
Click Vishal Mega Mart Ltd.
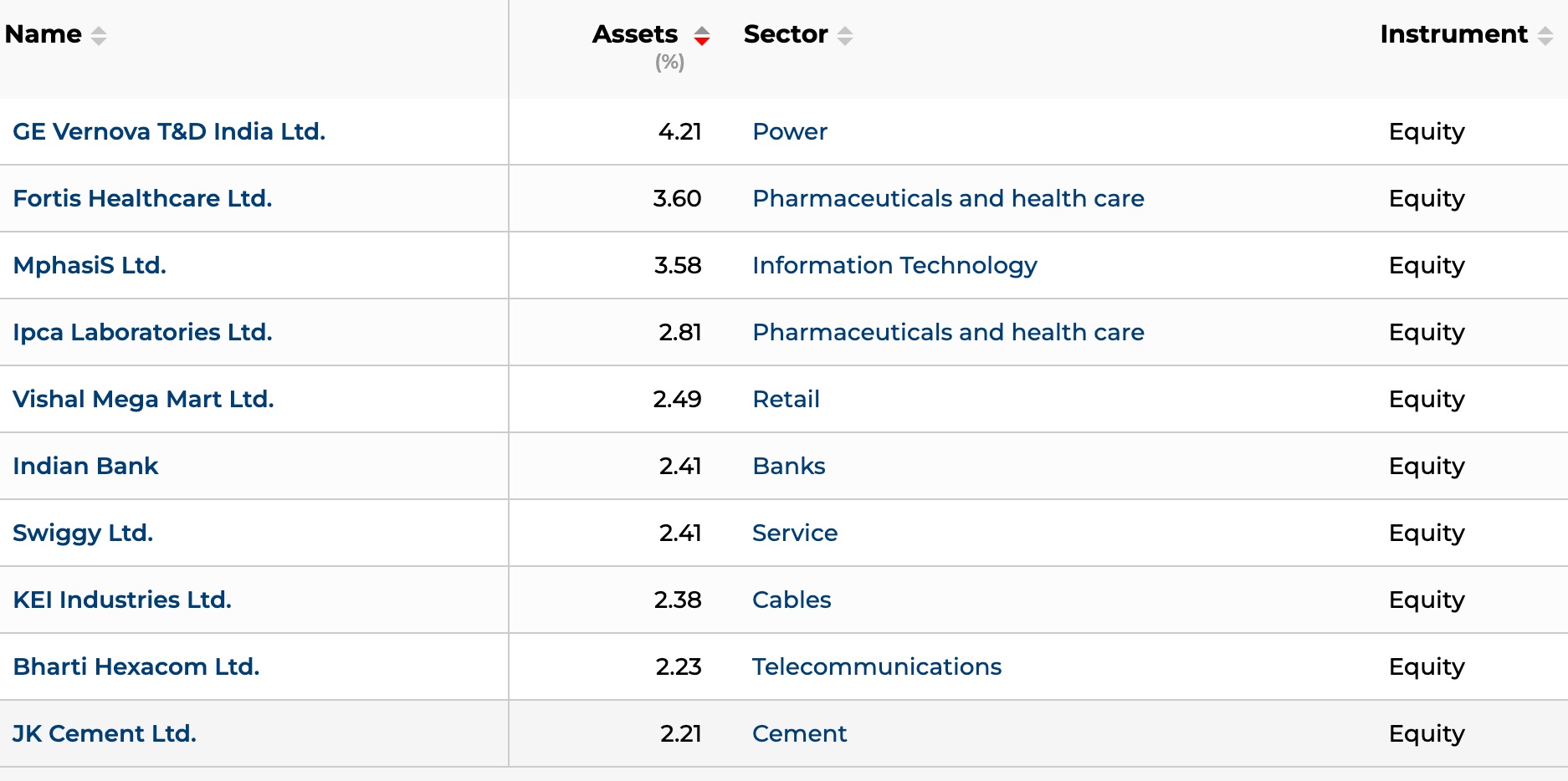pos(143,399)
